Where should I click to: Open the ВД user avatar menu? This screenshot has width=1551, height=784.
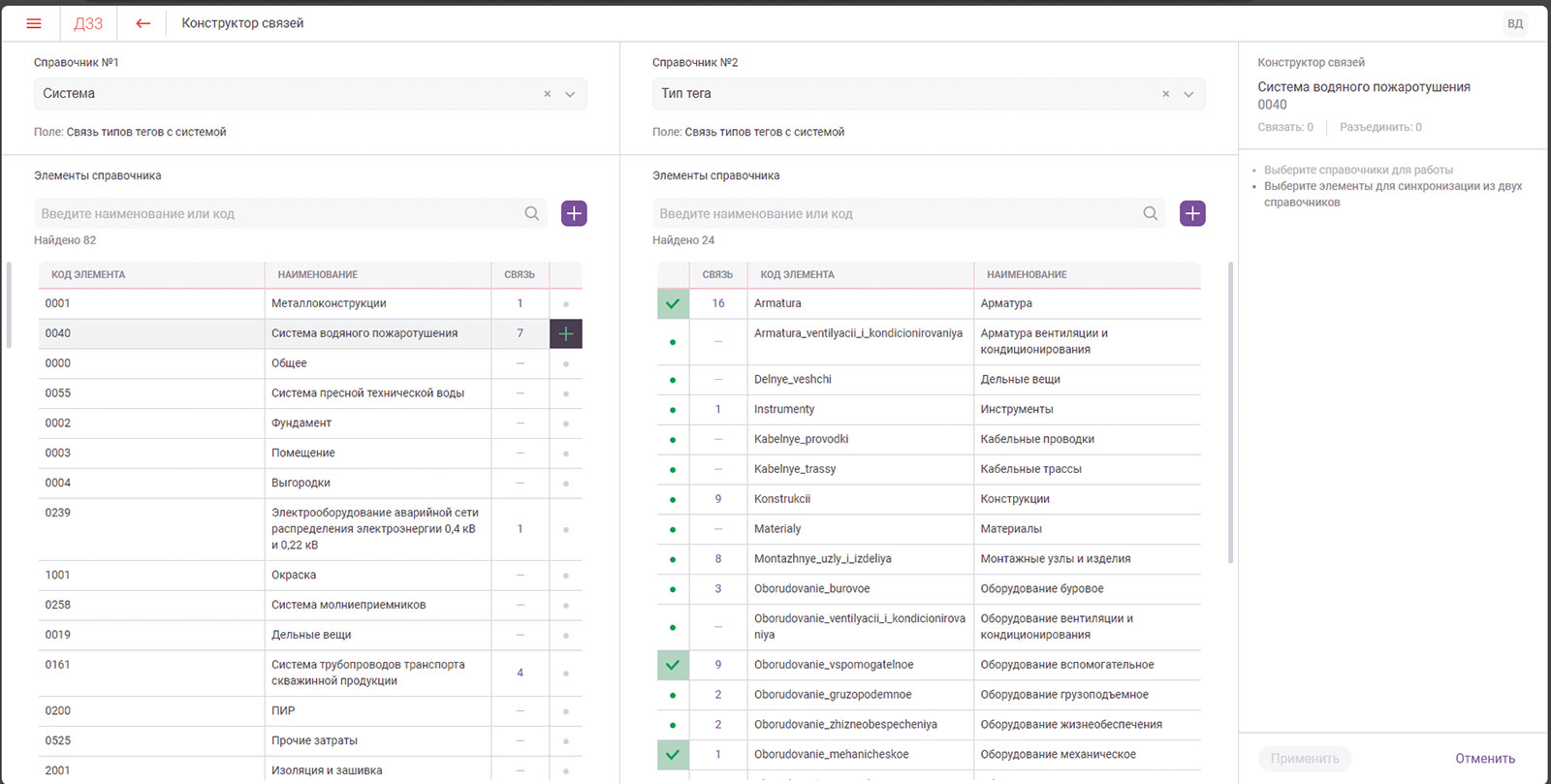(1515, 23)
